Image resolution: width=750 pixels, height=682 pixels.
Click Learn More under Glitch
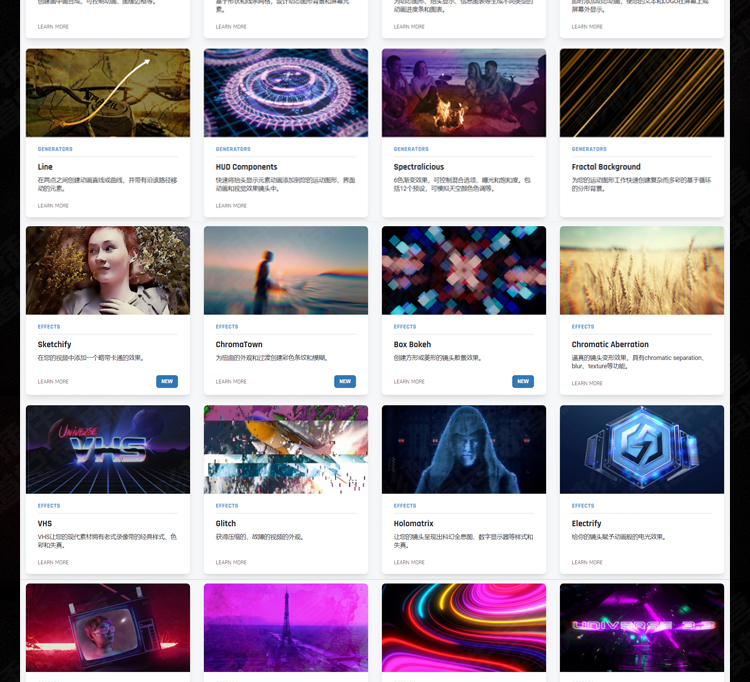[231, 562]
